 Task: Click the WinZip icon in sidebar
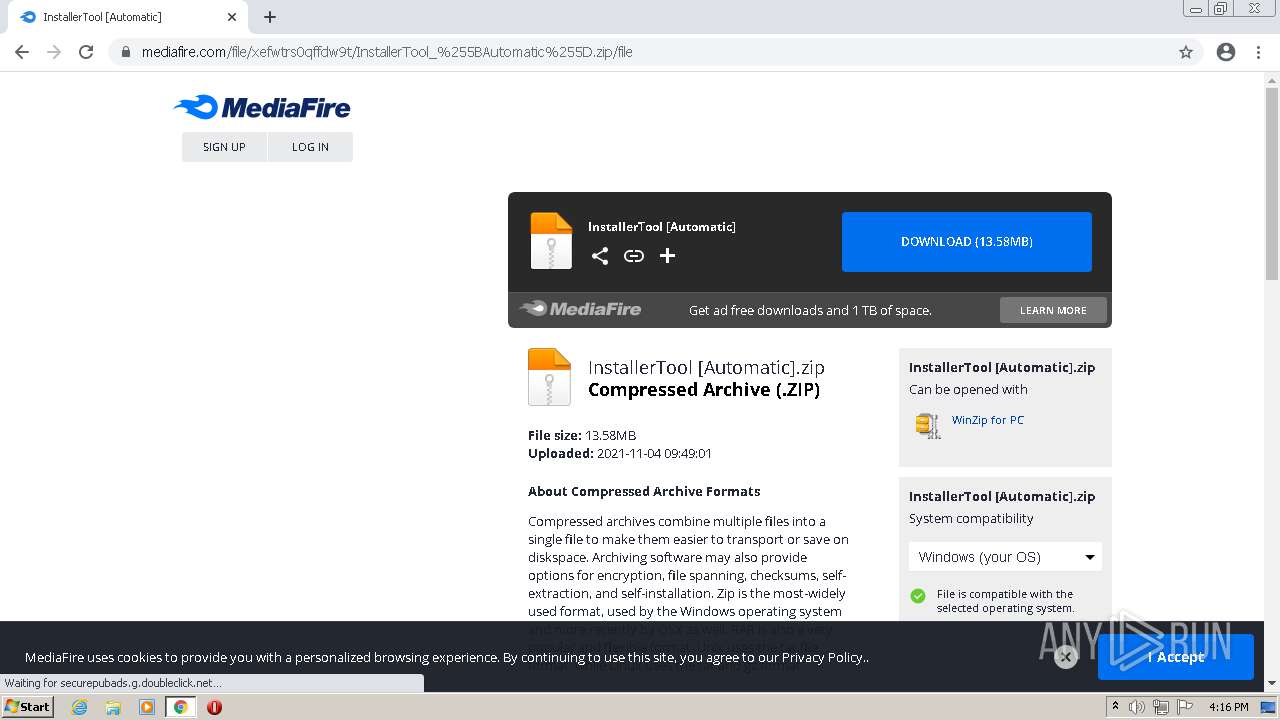point(928,425)
